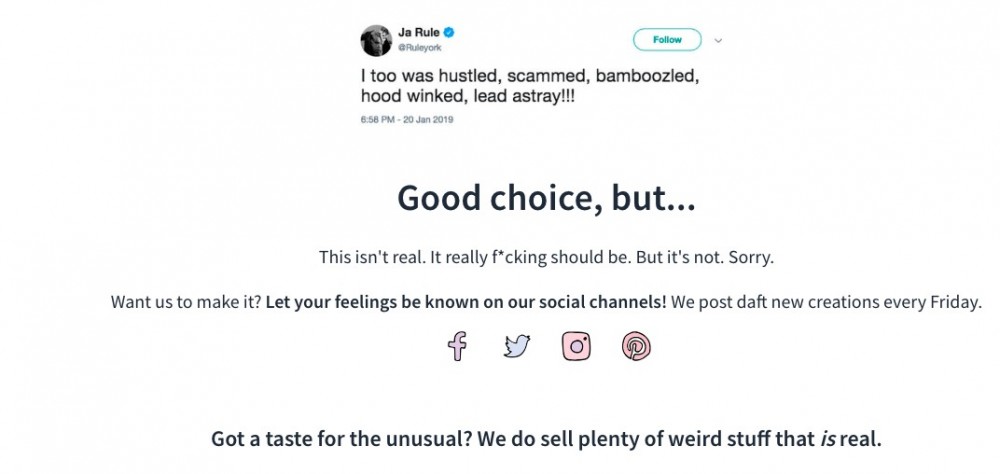This screenshot has height=474, width=1000.
Task: Click the "Good choice, but..." heading
Action: [x=546, y=198]
